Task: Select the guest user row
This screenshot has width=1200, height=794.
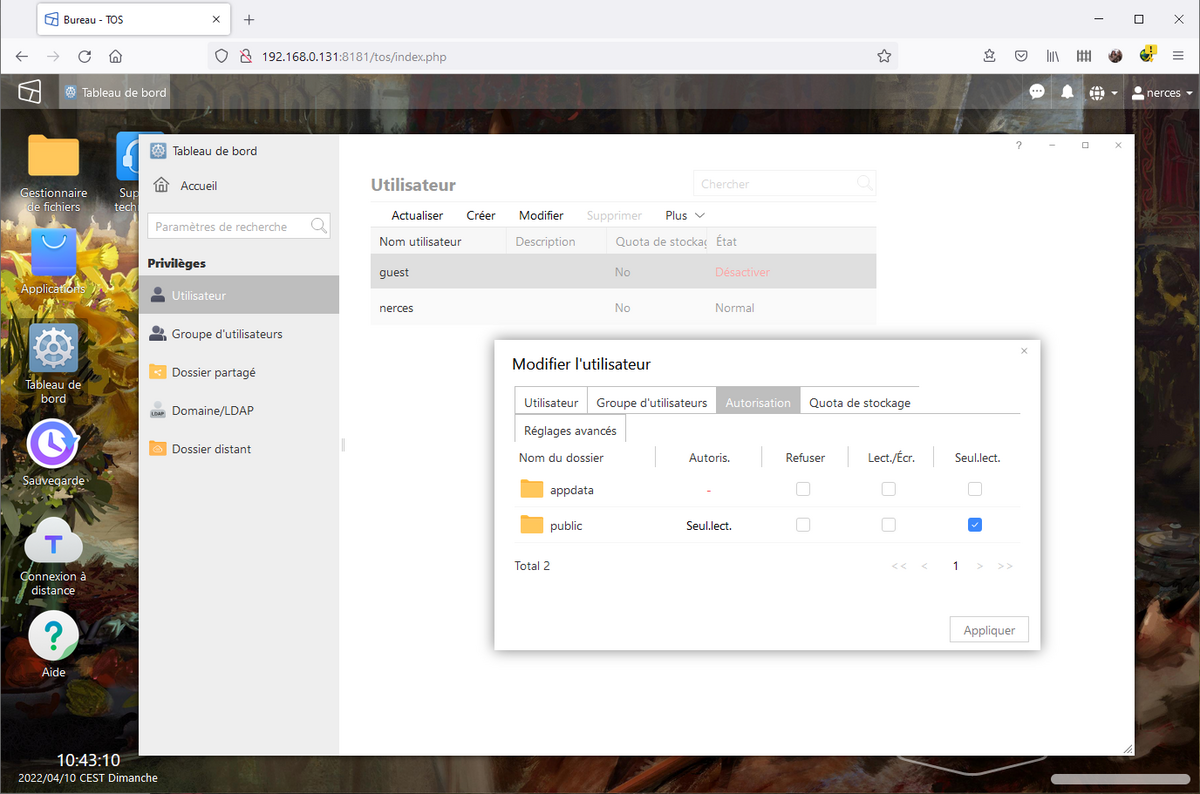Action: click(623, 271)
